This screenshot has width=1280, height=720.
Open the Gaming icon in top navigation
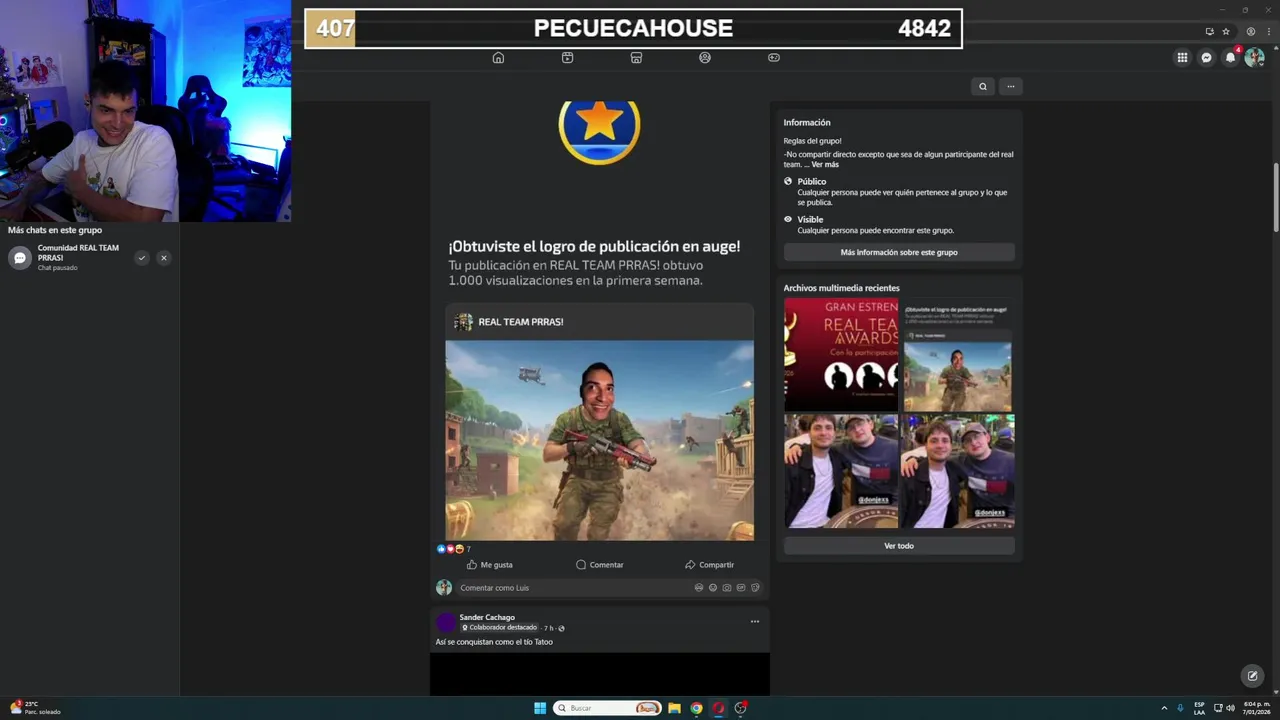point(773,58)
